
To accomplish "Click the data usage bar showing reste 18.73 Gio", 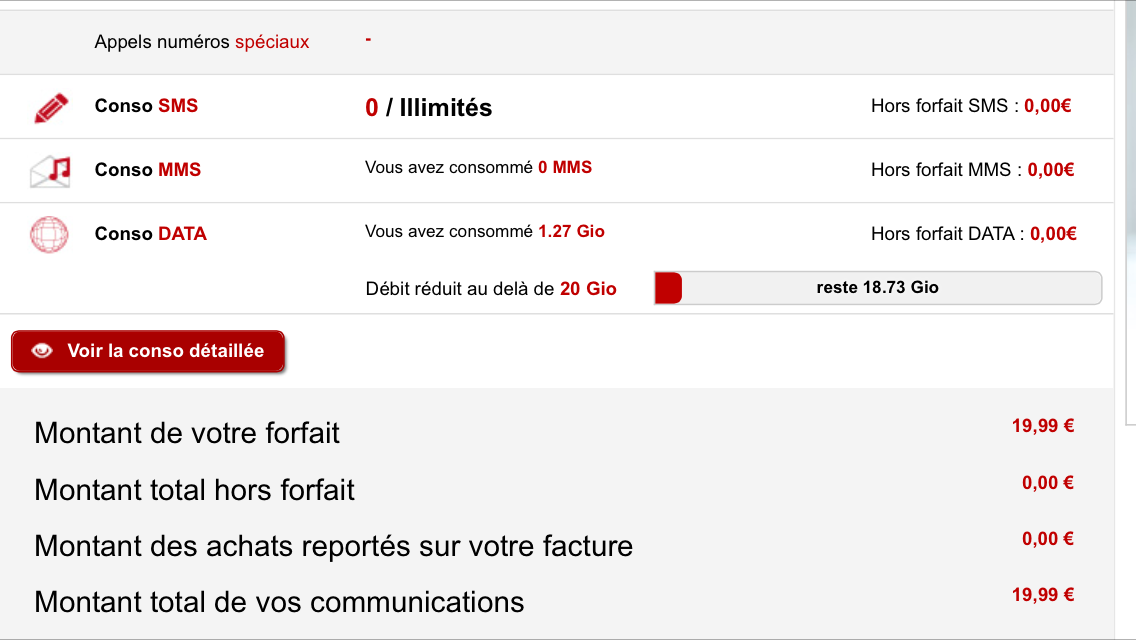I will (x=877, y=288).
